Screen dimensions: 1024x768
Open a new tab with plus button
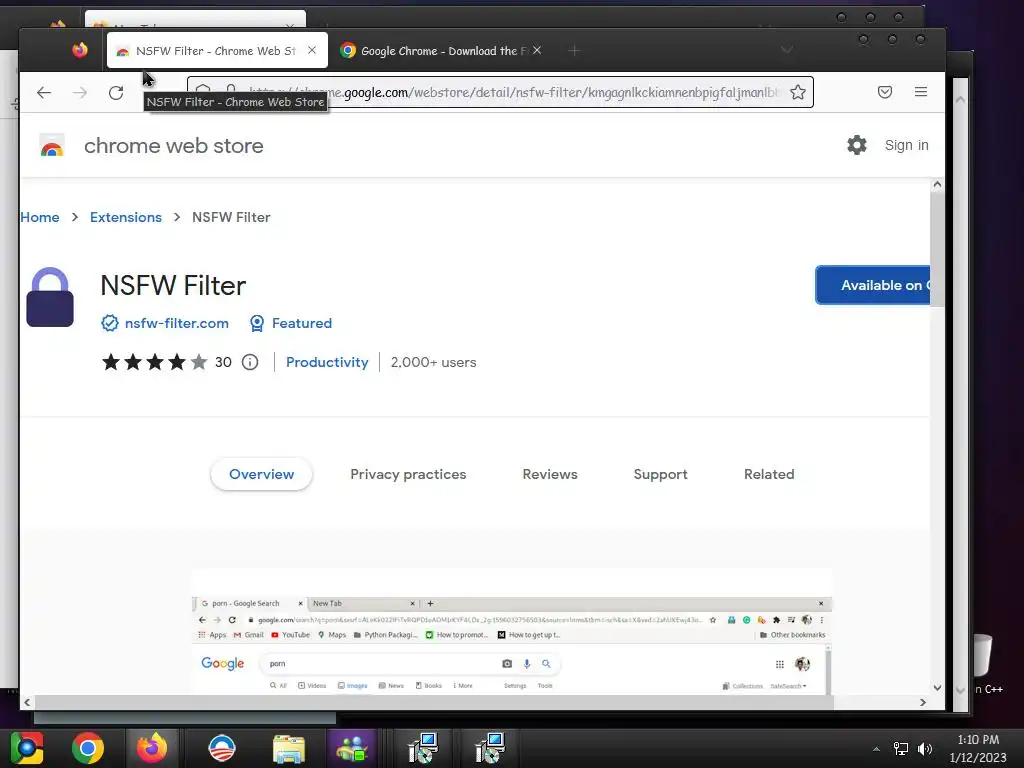[x=574, y=50]
